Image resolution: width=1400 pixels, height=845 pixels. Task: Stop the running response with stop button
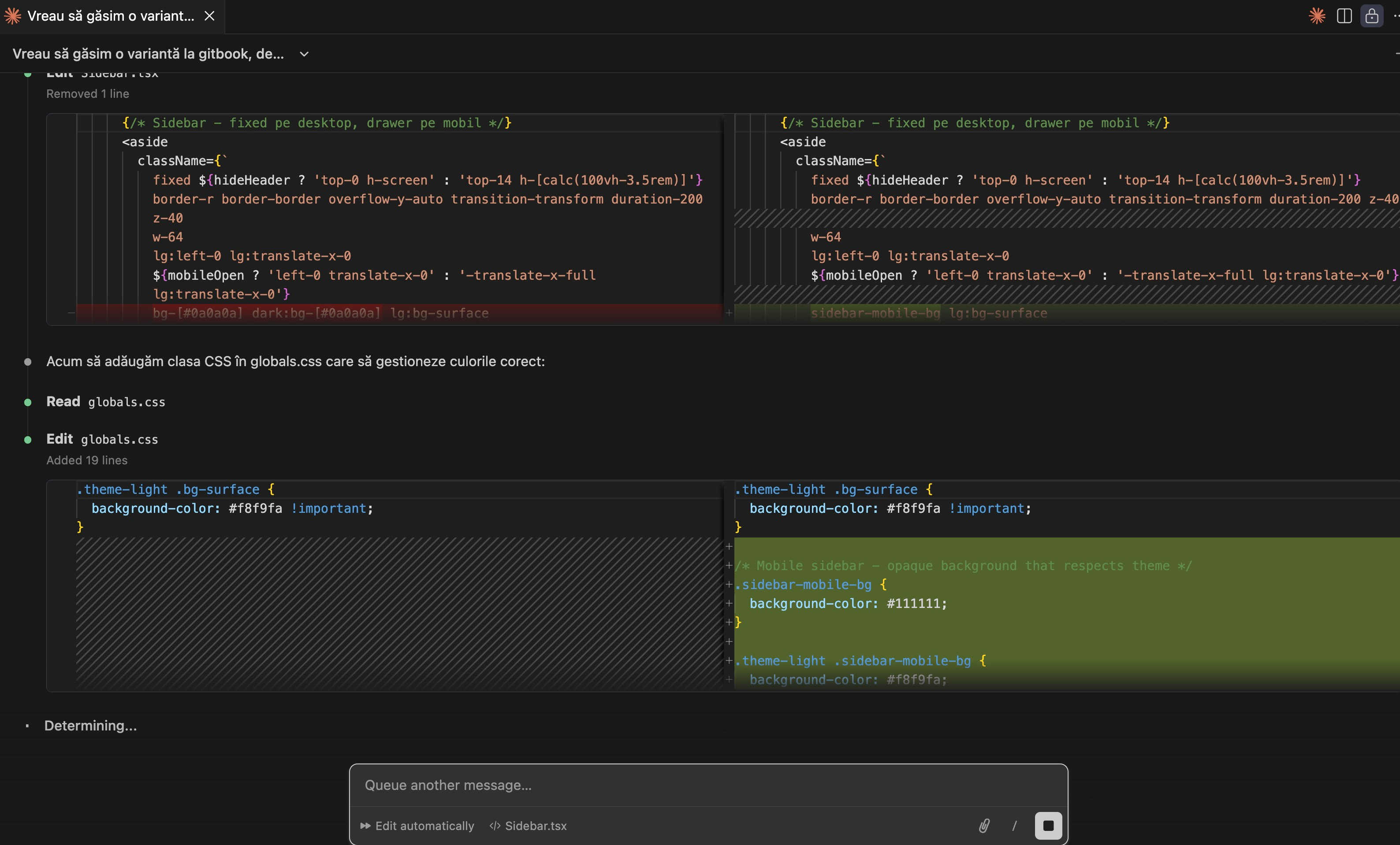(1048, 825)
